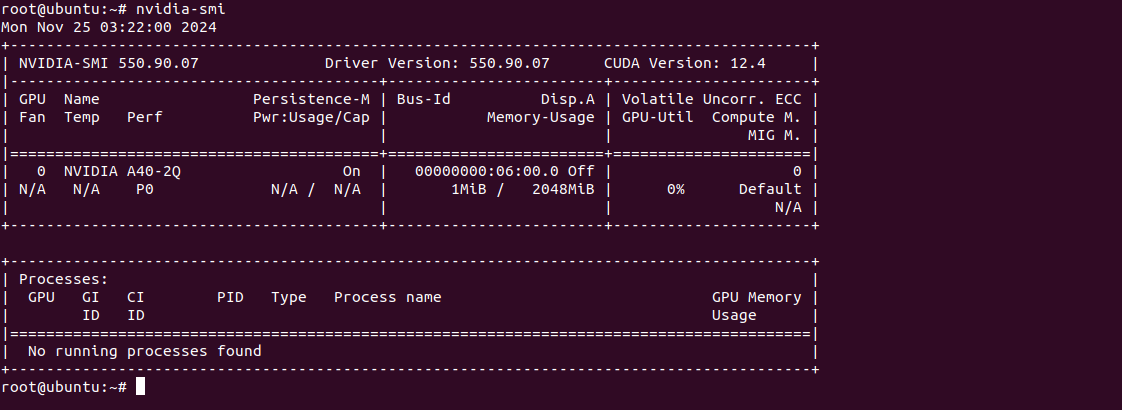Viewport: 1122px width, 410px height.
Task: Click the Process name column header
Action: click(387, 297)
